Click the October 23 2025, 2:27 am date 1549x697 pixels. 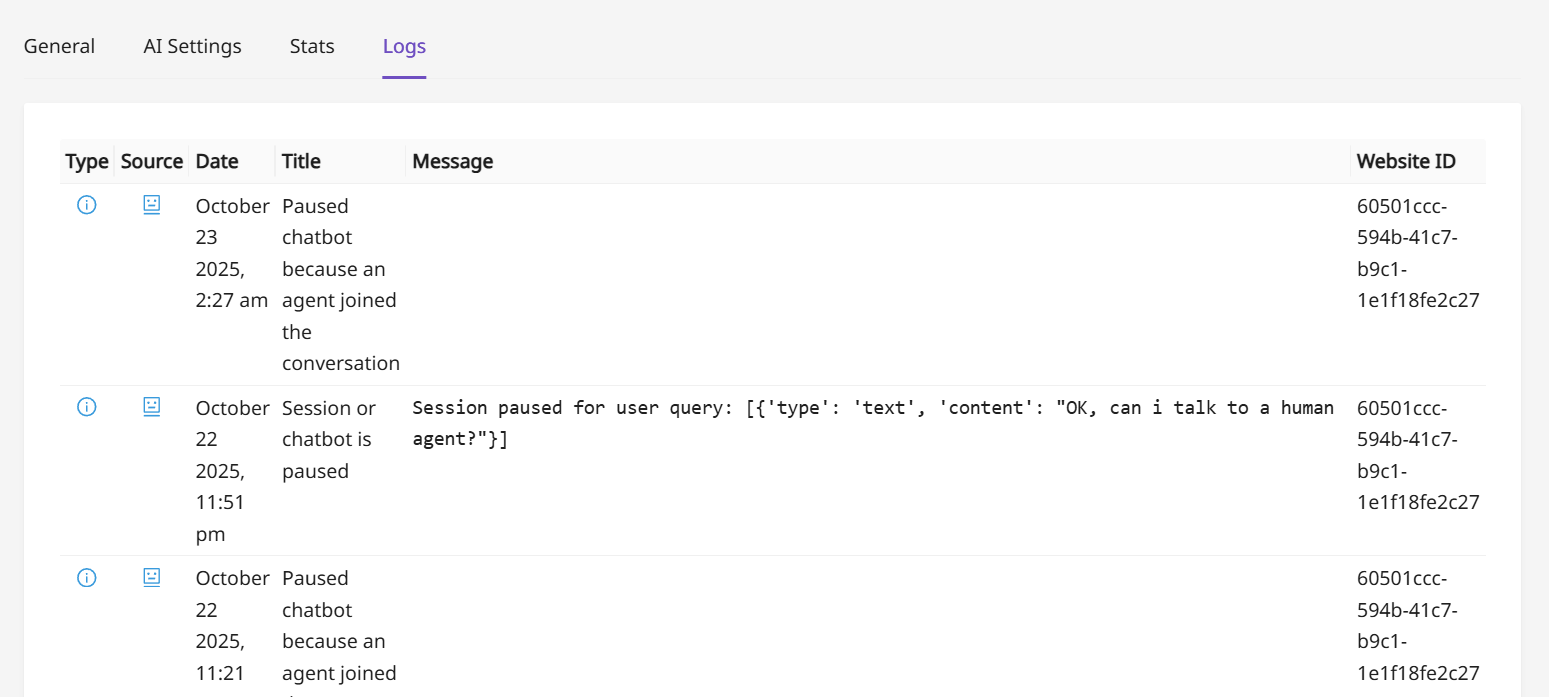[232, 253]
